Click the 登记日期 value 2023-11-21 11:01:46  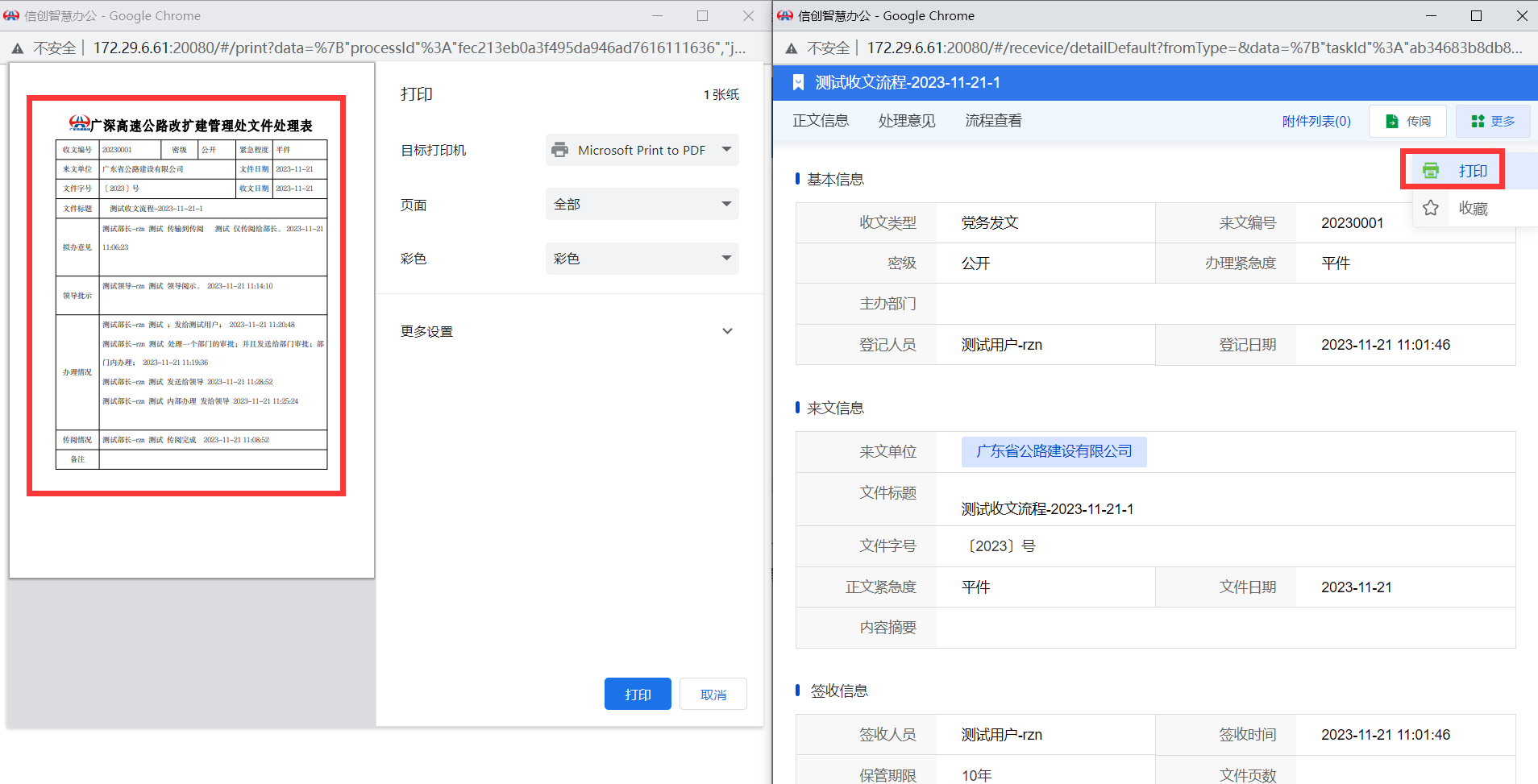click(x=1386, y=345)
